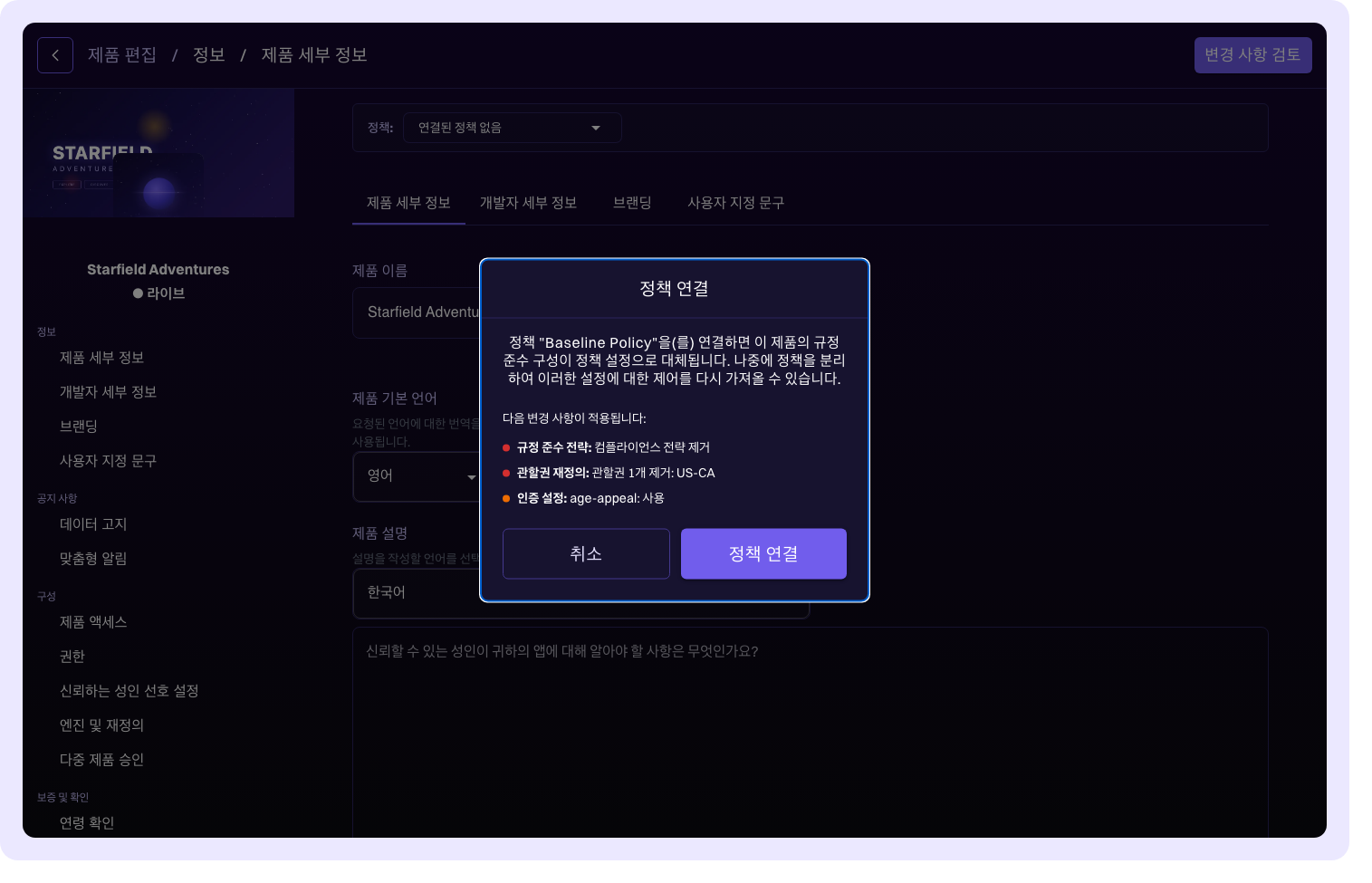This screenshot has height=883, width=1372.
Task: Click the back arrow button
Action: (55, 55)
